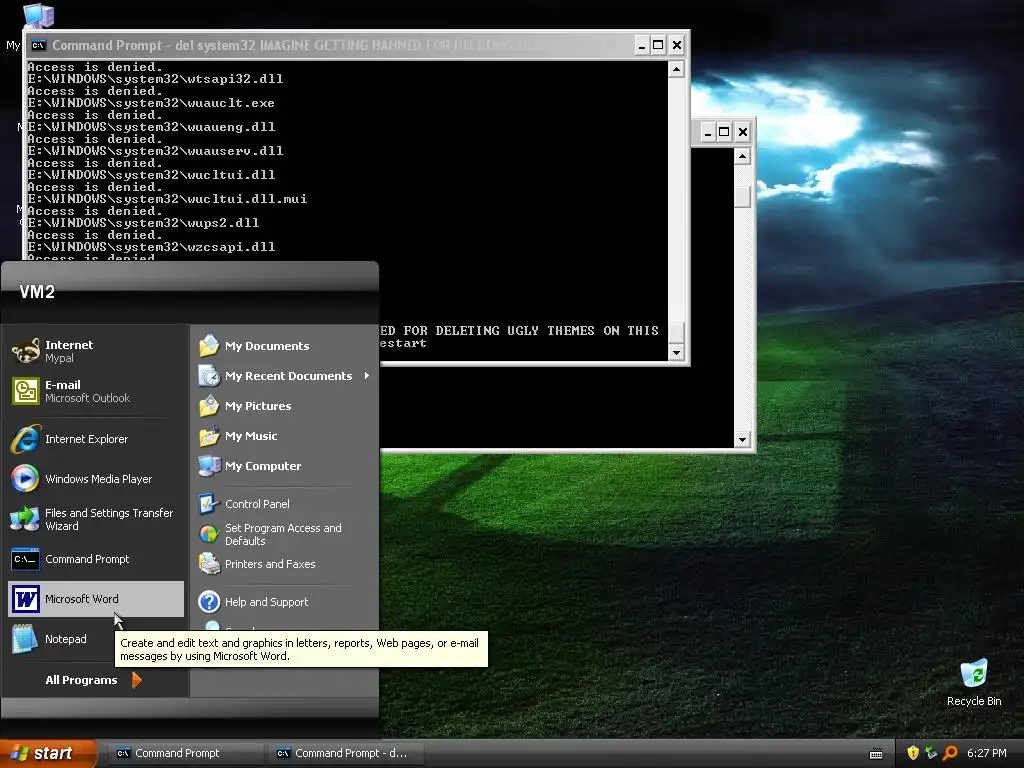This screenshot has height=768, width=1024.
Task: Open the Mypal Internet browser icon
Action: (x=26, y=351)
